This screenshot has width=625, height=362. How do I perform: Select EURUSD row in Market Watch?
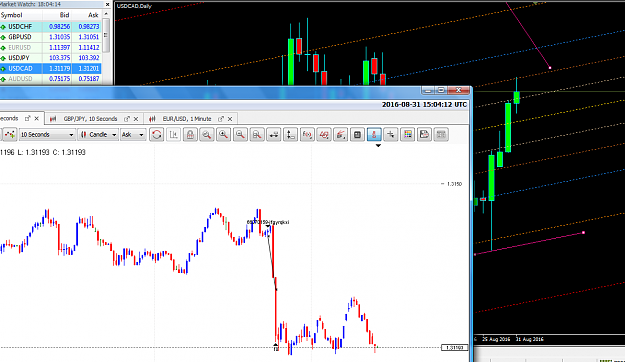coord(50,47)
